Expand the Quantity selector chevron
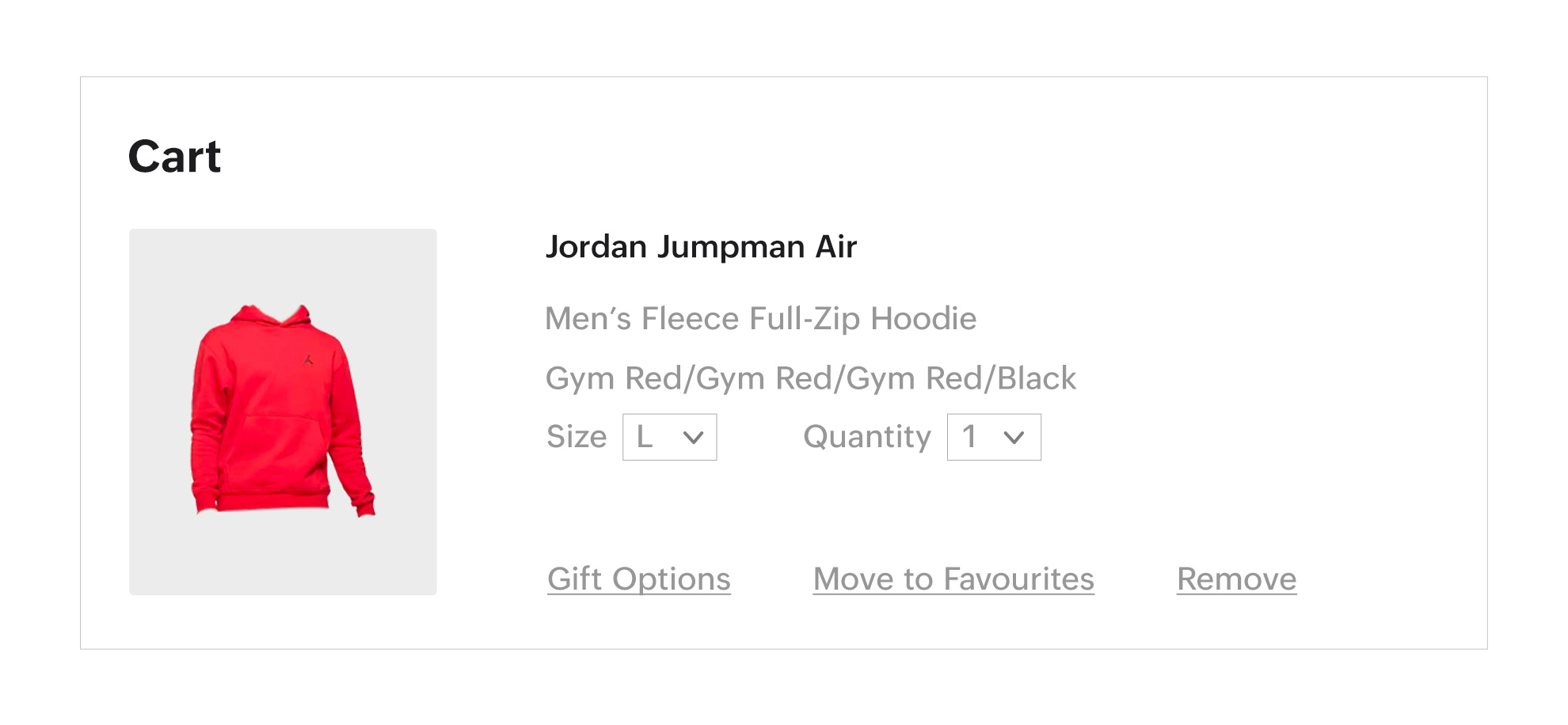 click(1014, 437)
